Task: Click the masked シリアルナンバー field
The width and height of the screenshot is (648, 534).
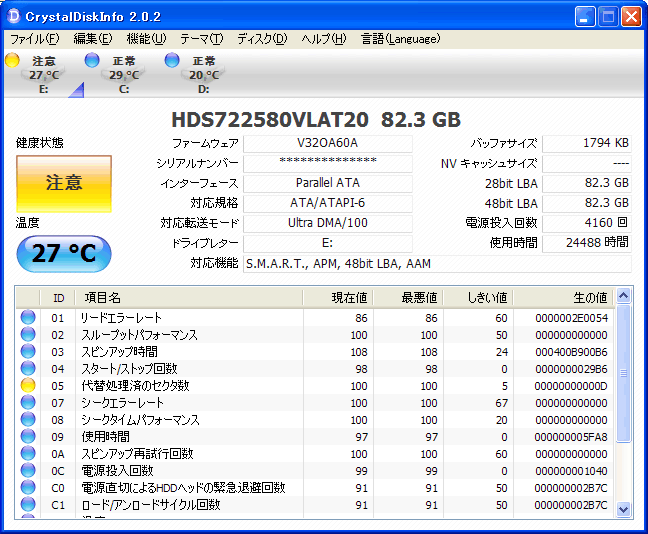Action: [328, 163]
